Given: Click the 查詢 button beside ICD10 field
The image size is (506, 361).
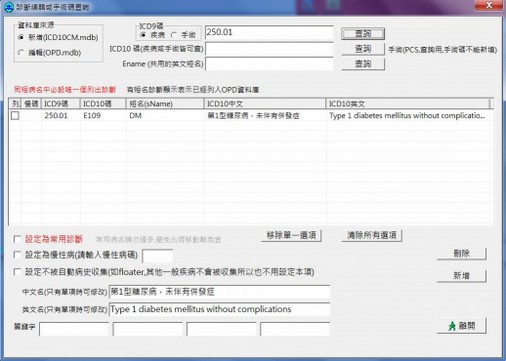Looking at the screenshot, I should (x=363, y=49).
